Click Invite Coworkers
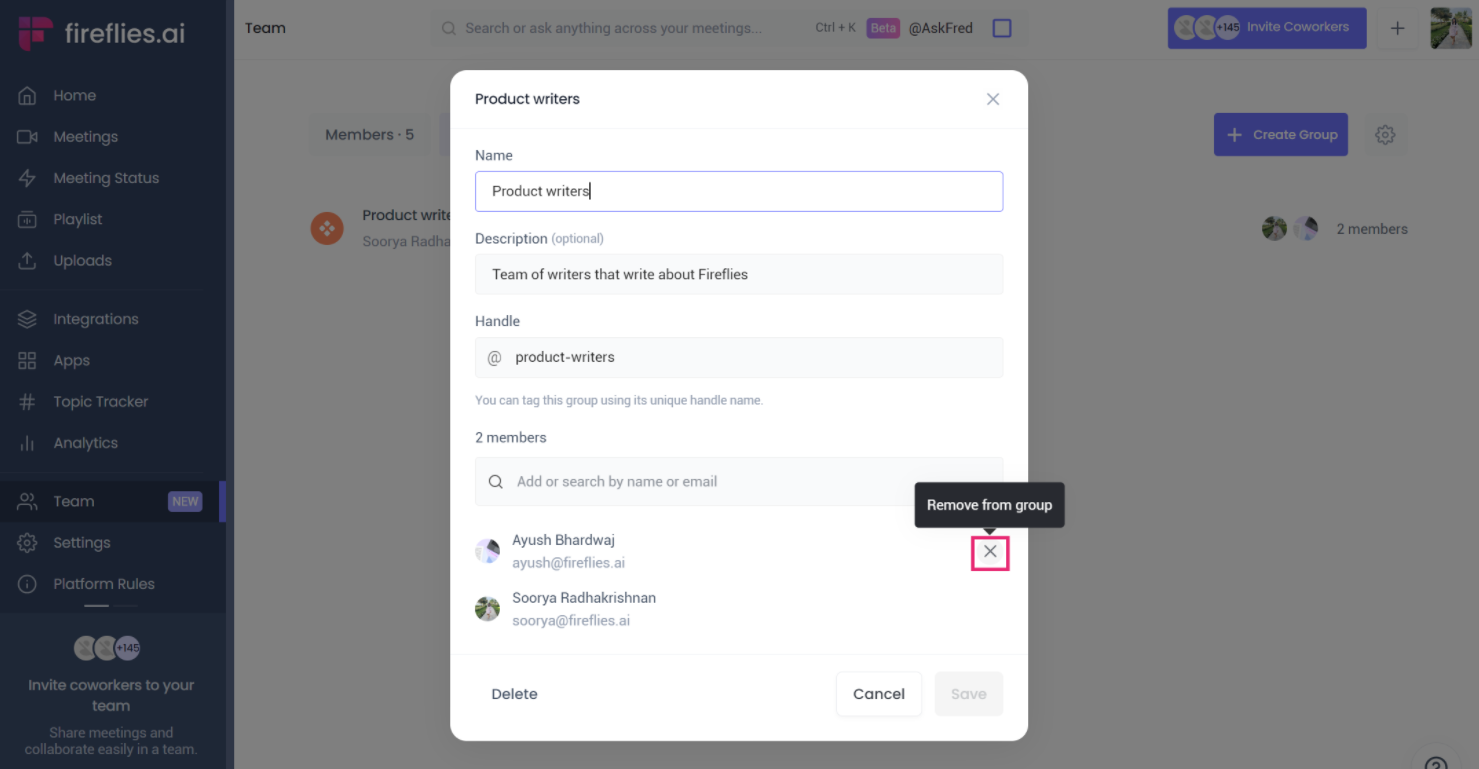This screenshot has height=769, width=1479. (1289, 28)
